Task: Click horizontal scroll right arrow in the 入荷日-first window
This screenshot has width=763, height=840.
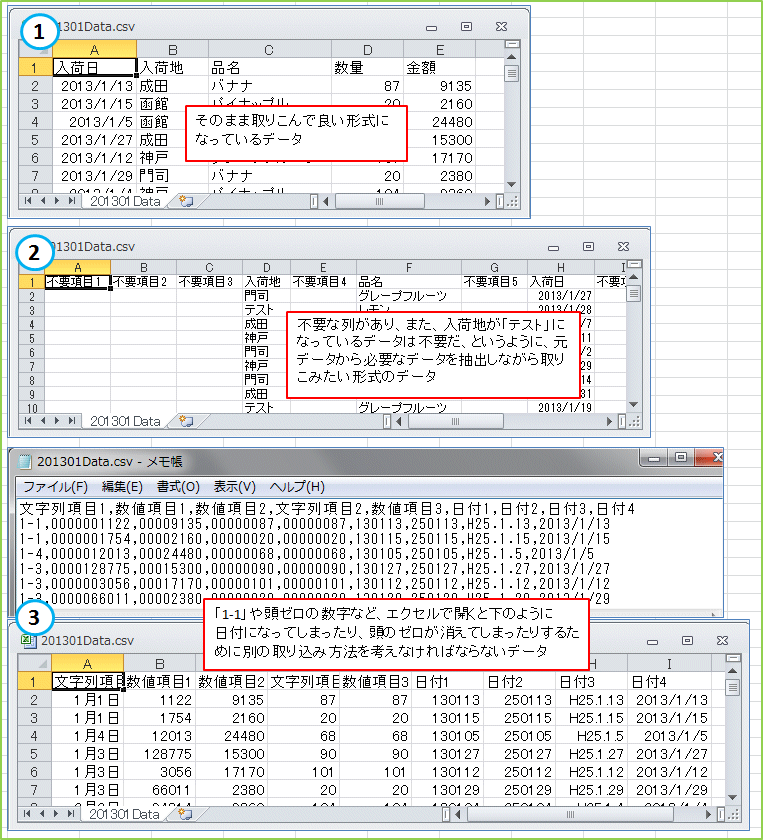Action: click(487, 201)
